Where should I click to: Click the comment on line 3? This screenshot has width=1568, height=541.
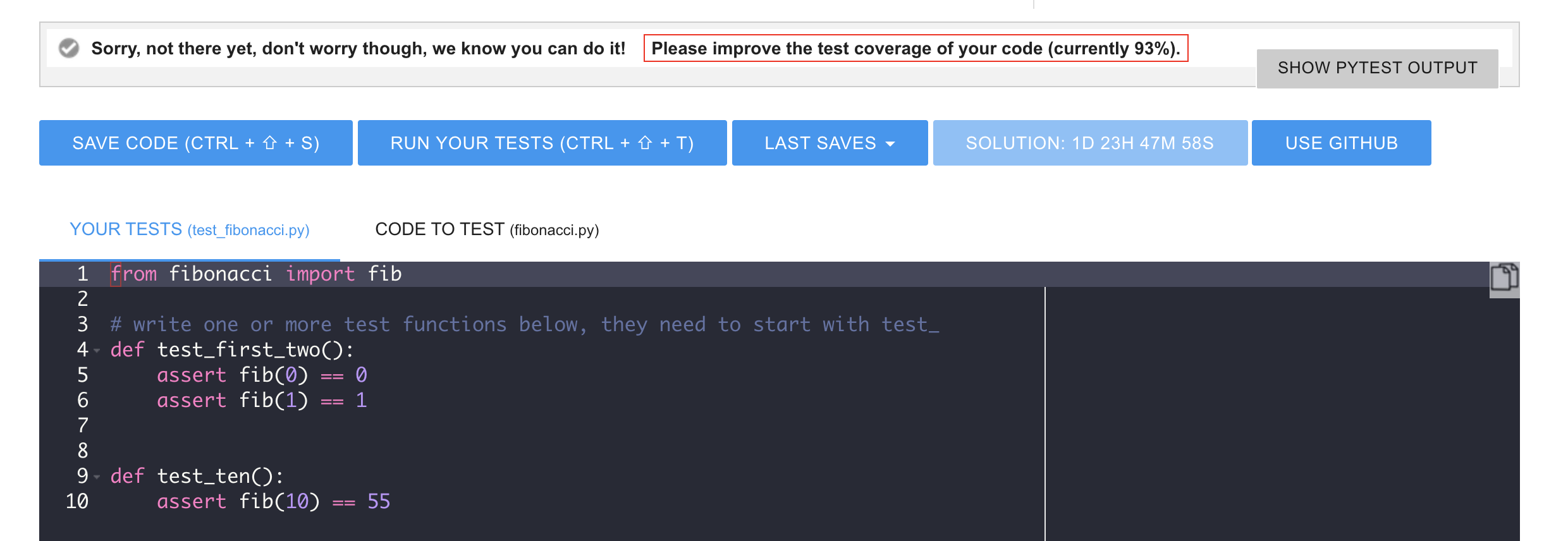524,324
